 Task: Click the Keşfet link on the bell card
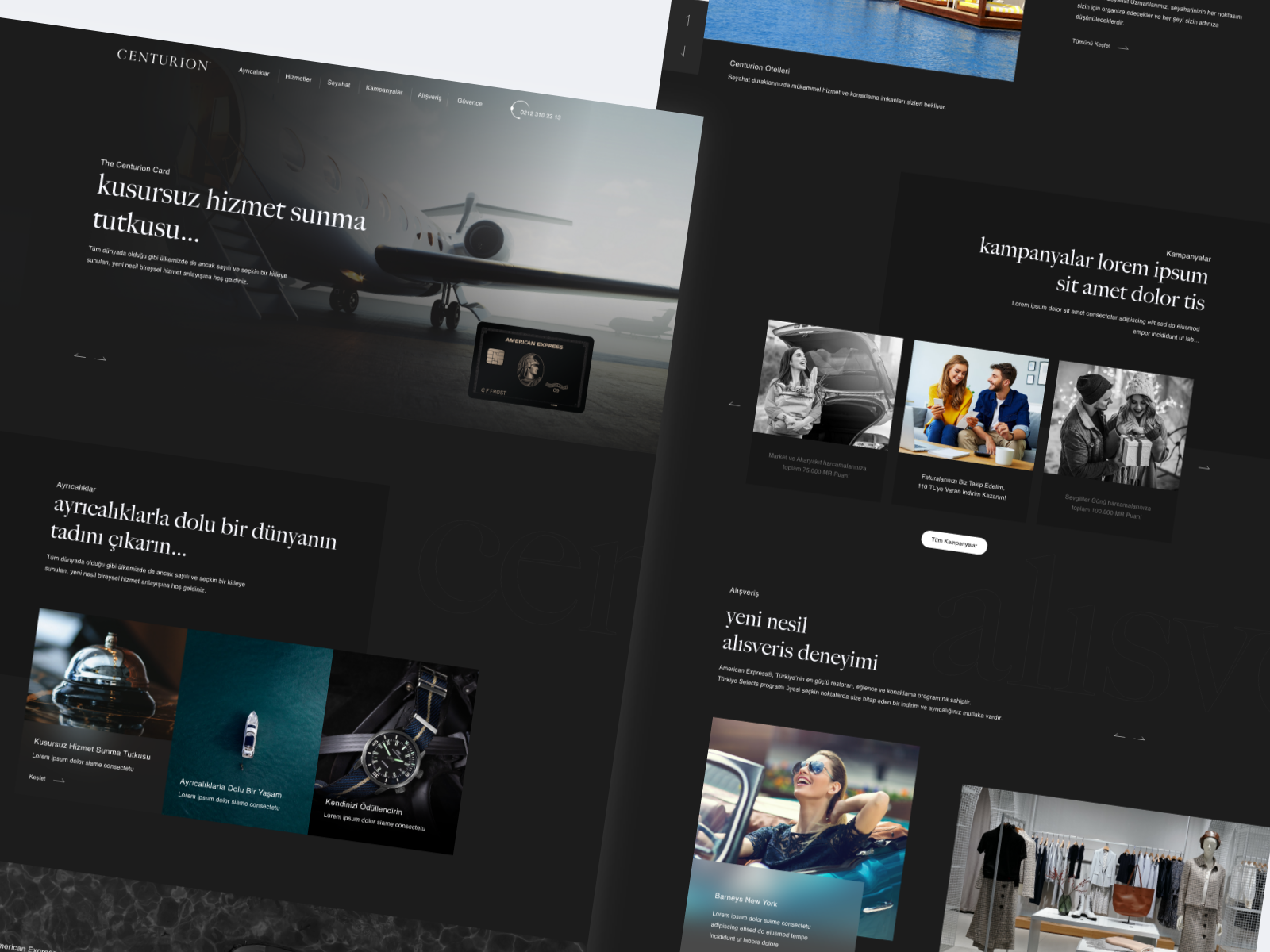click(x=37, y=777)
